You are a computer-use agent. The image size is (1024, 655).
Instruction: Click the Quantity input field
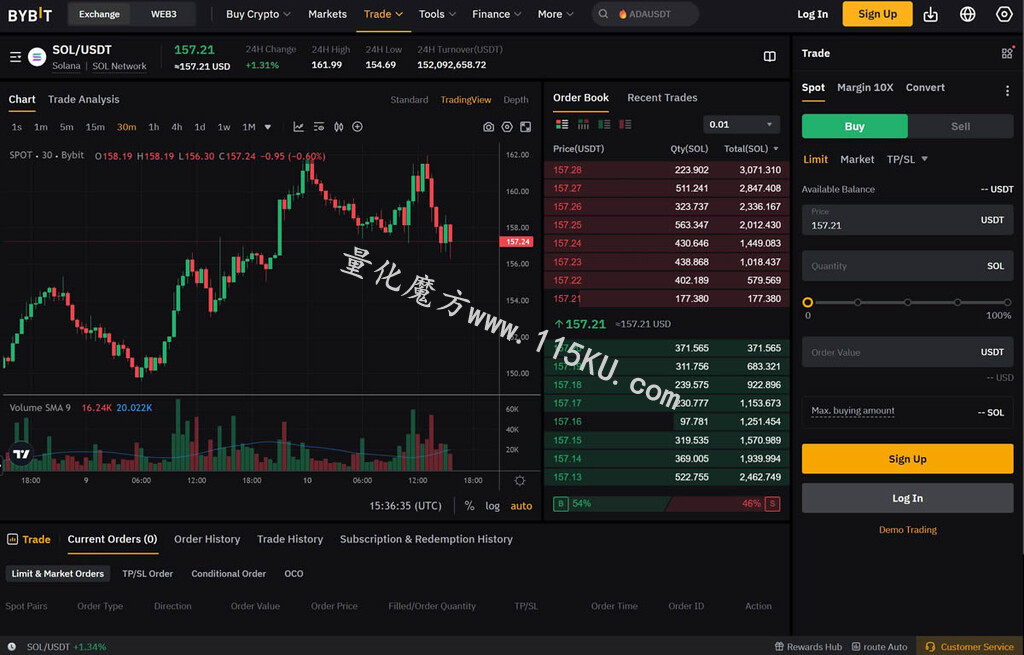click(907, 266)
